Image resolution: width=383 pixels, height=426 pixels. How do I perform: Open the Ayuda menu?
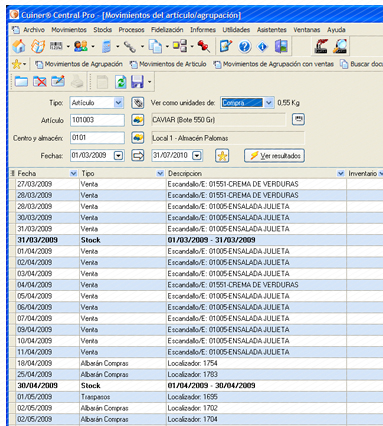(336, 30)
